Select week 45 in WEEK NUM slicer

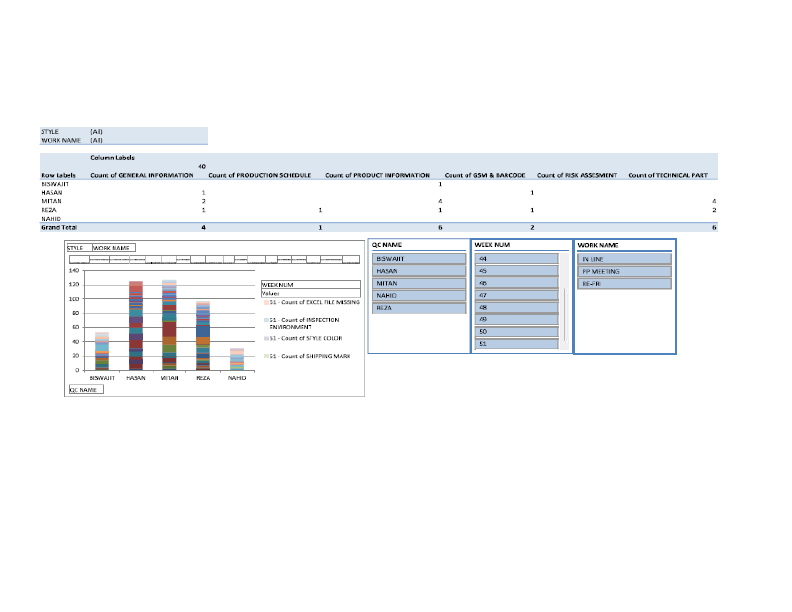[x=517, y=271]
